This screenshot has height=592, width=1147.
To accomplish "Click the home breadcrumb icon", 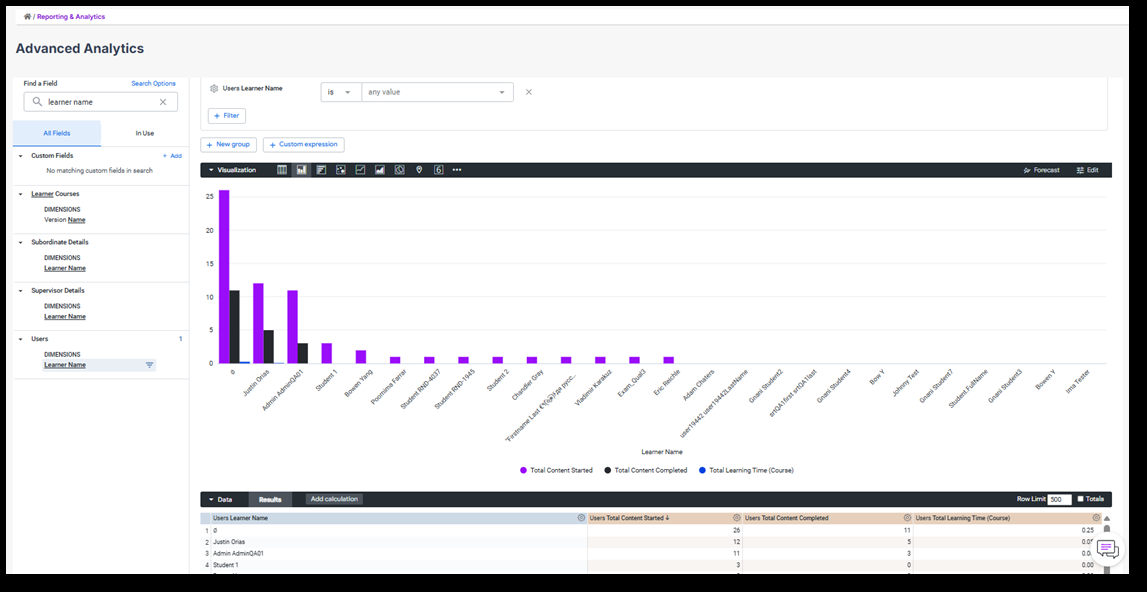I will (27, 16).
